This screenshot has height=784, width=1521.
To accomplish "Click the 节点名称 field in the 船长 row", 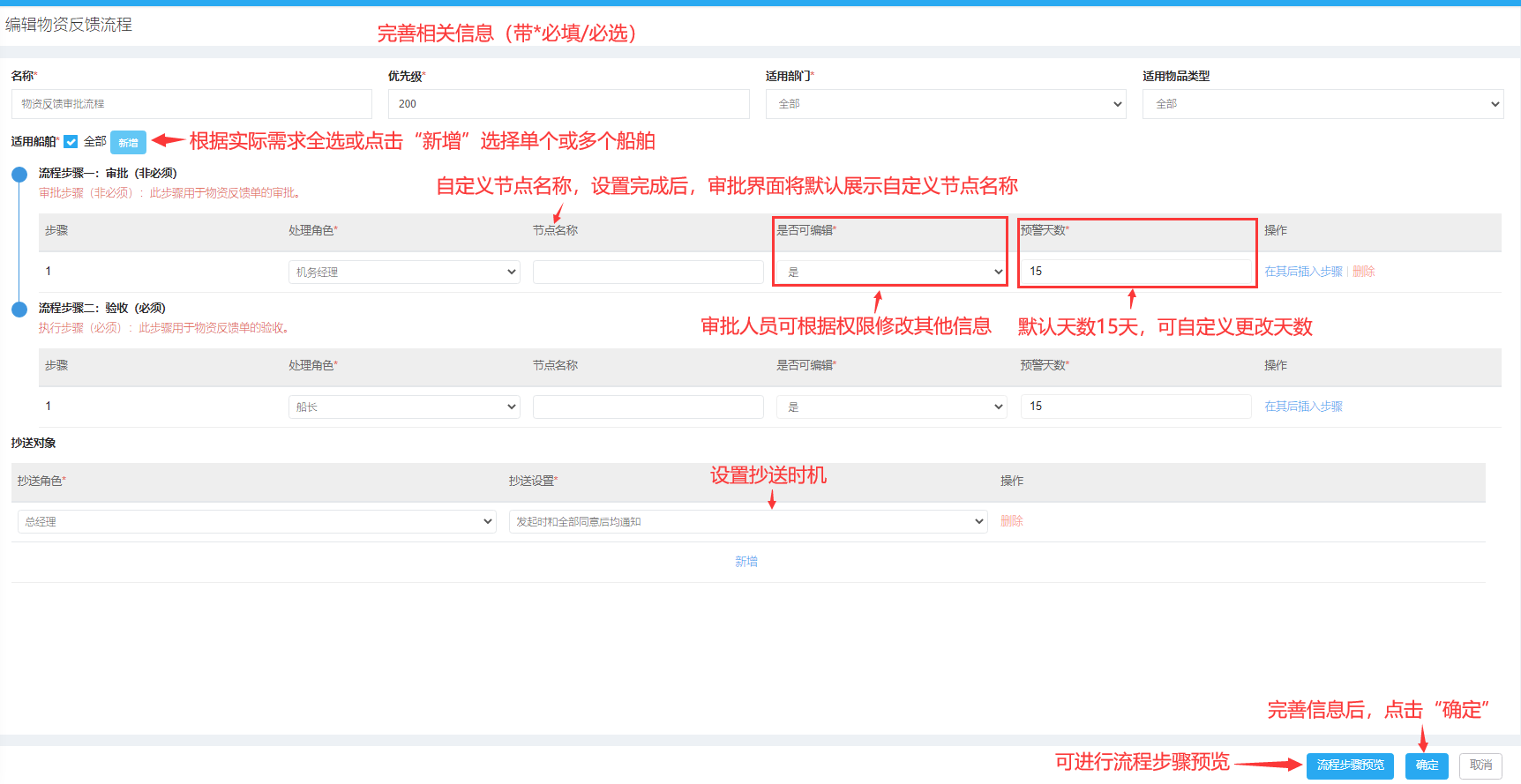I will (648, 407).
